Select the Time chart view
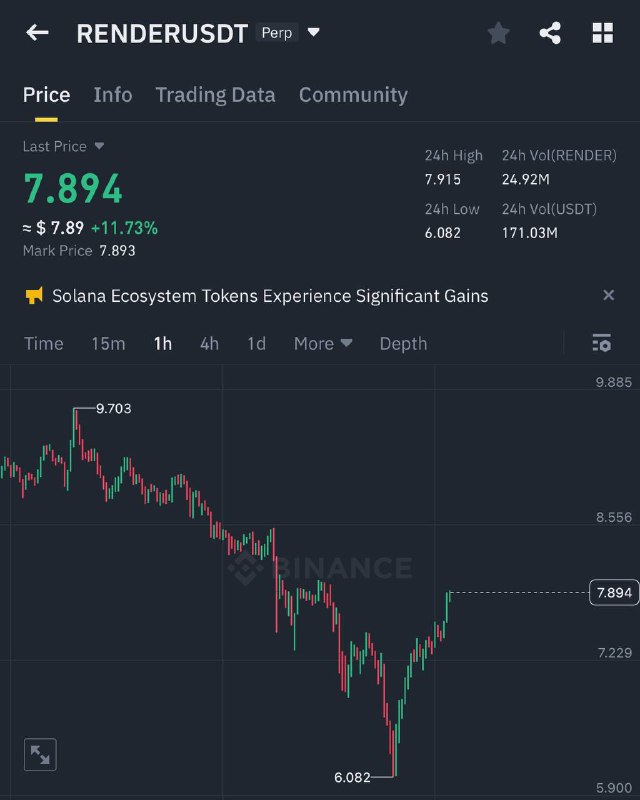Viewport: 640px width, 800px height. click(x=44, y=343)
